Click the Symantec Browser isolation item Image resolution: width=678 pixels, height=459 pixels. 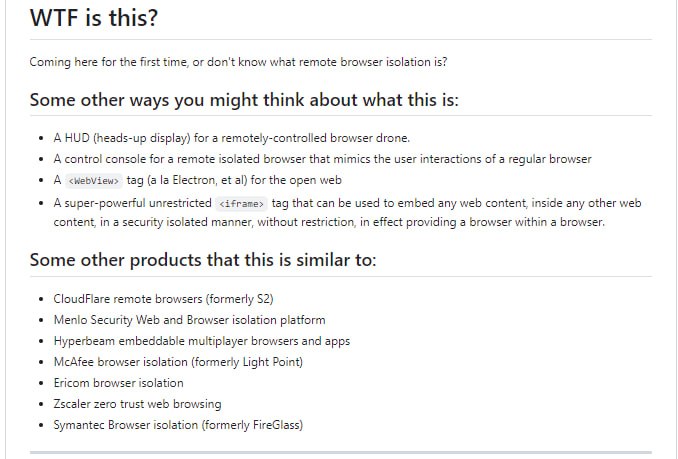[x=178, y=425]
